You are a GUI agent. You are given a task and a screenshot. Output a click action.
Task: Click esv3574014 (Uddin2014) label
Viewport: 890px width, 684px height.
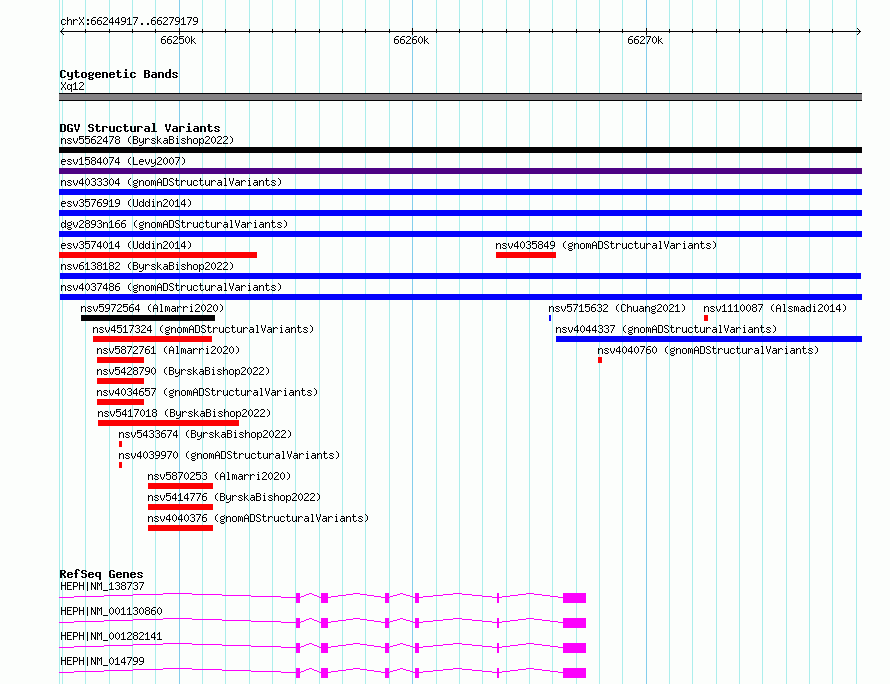[126, 245]
